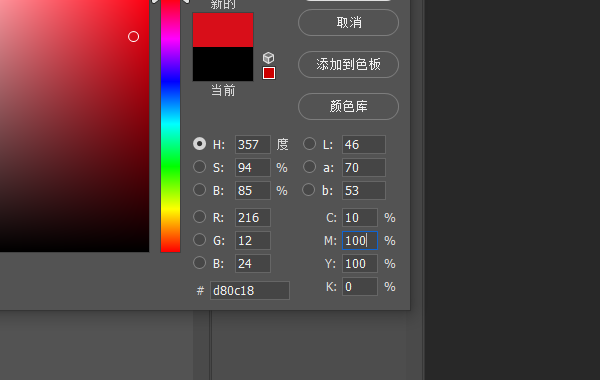Click the 取消 cancel button
This screenshot has width=600, height=380.
348,23
